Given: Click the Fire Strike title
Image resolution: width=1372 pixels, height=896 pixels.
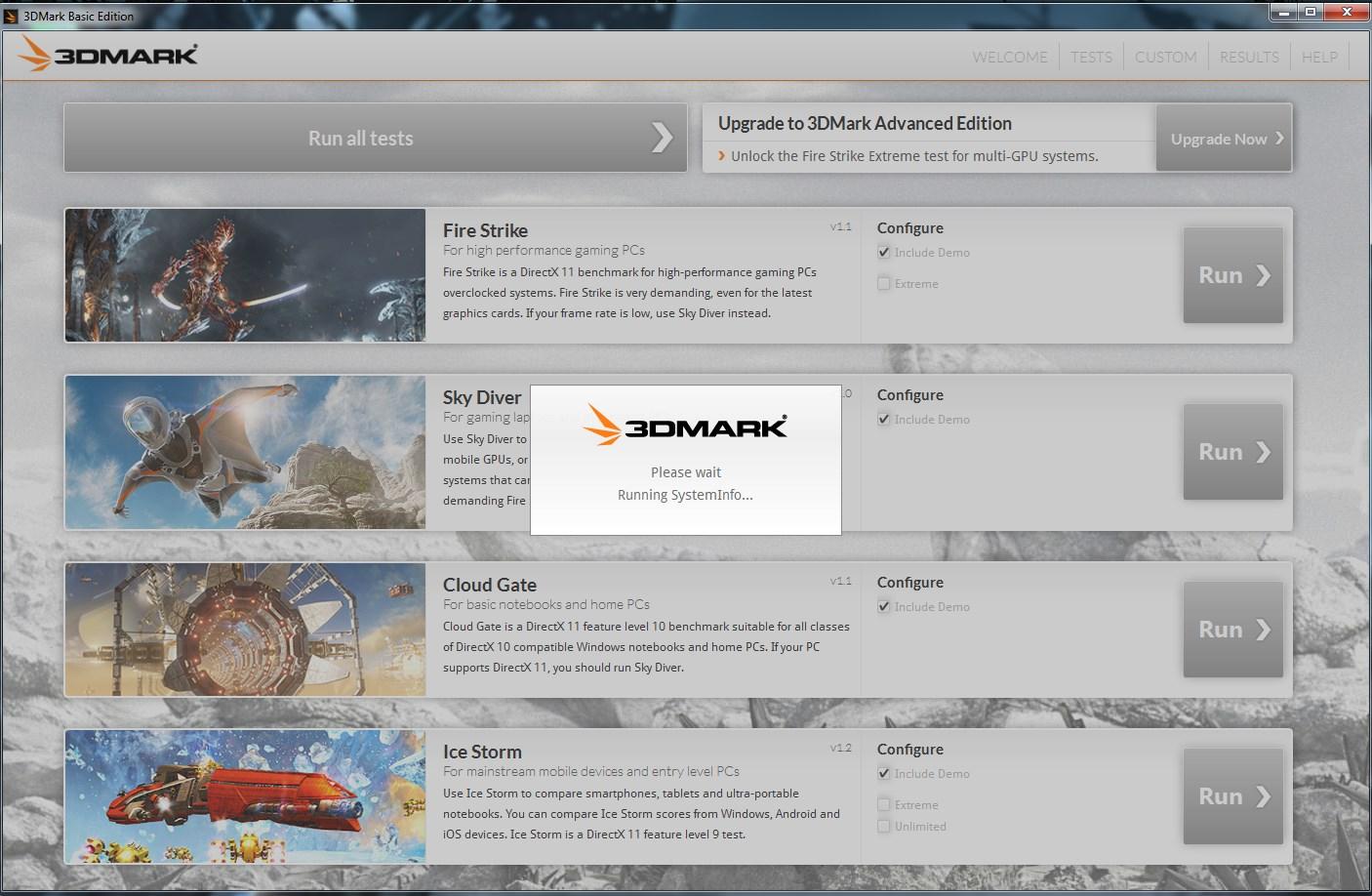Looking at the screenshot, I should pyautogui.click(x=485, y=230).
